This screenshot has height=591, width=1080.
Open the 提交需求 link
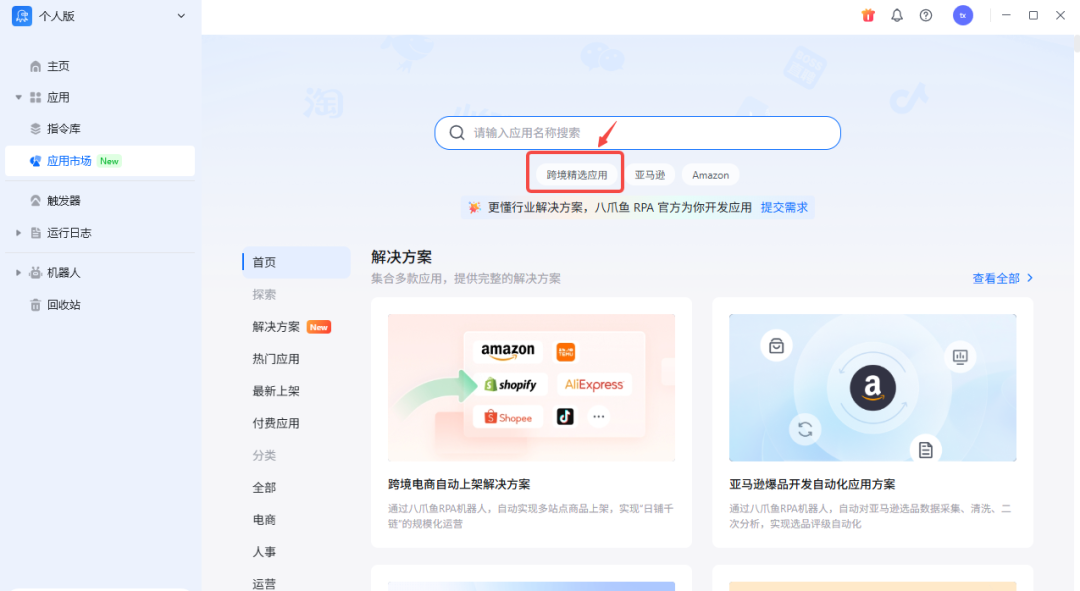pos(784,207)
